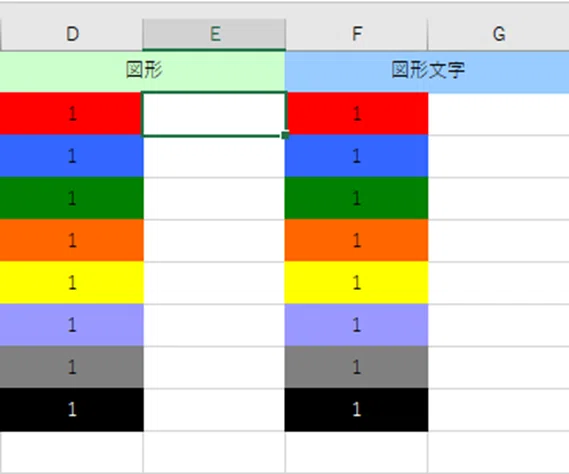Select empty column G cell beside red cell
The image size is (569, 474).
tap(499, 114)
